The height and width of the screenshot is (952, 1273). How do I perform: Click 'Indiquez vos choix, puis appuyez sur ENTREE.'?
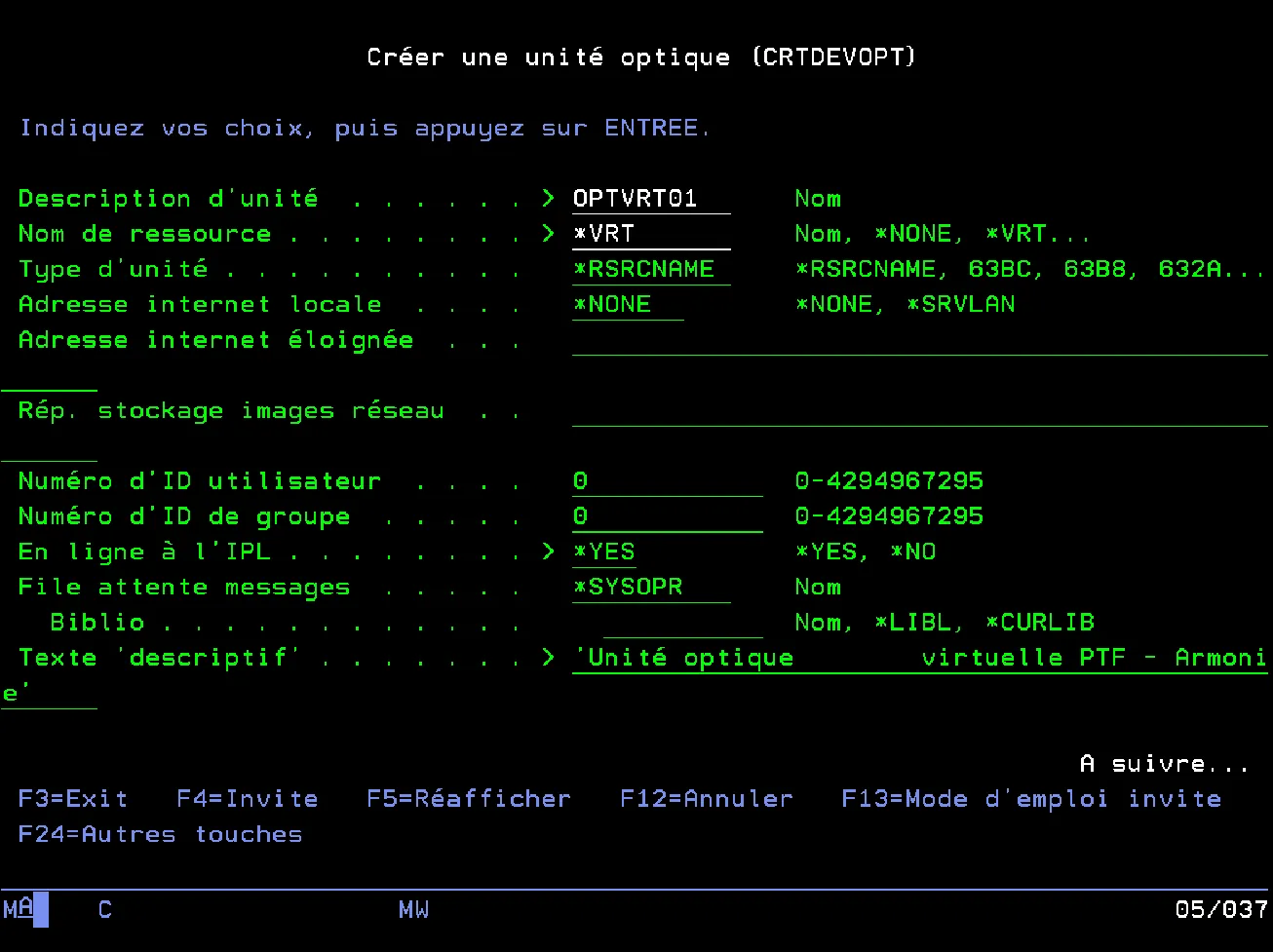coord(366,129)
